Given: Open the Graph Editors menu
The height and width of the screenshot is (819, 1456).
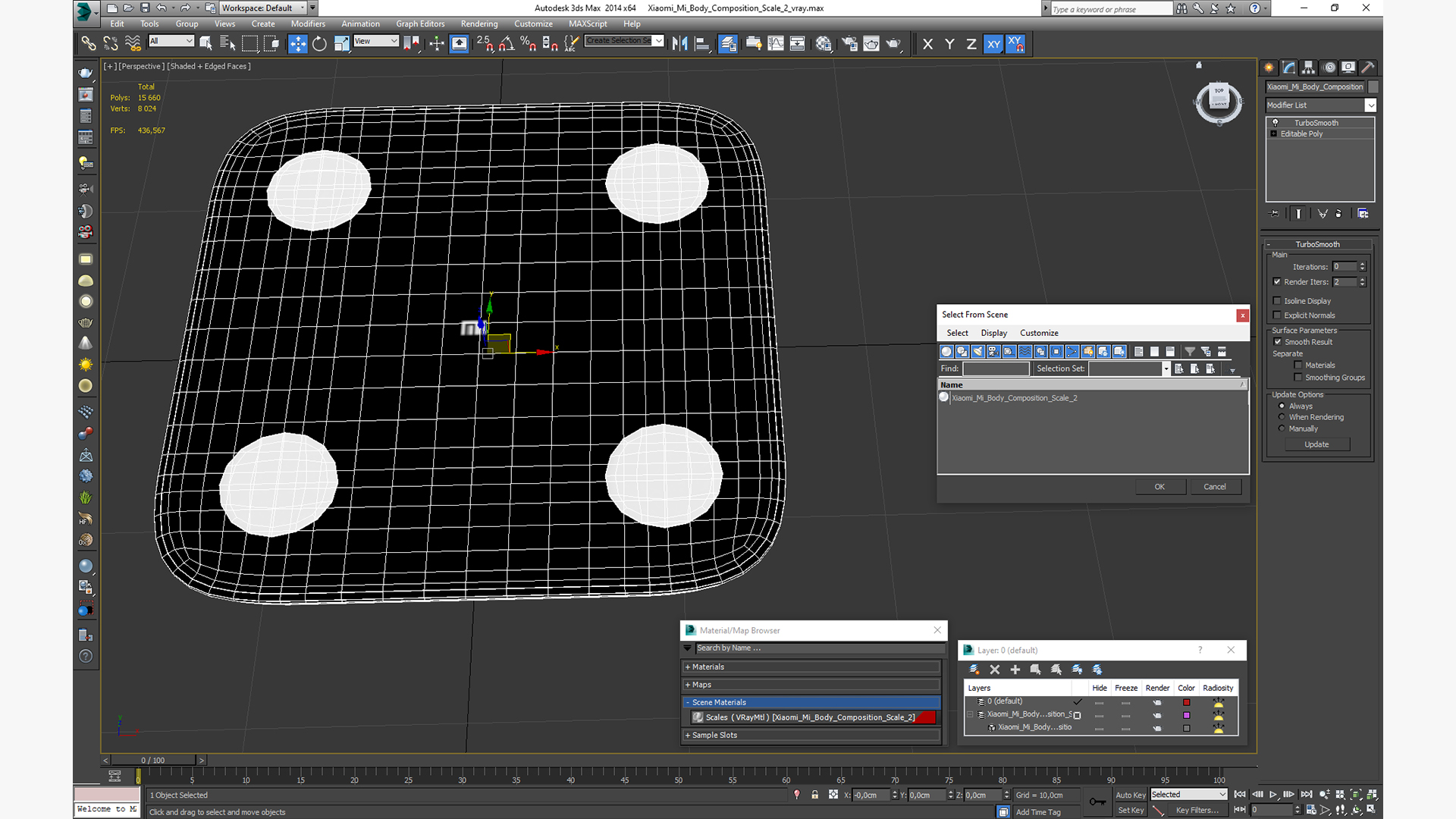Looking at the screenshot, I should click(x=420, y=24).
